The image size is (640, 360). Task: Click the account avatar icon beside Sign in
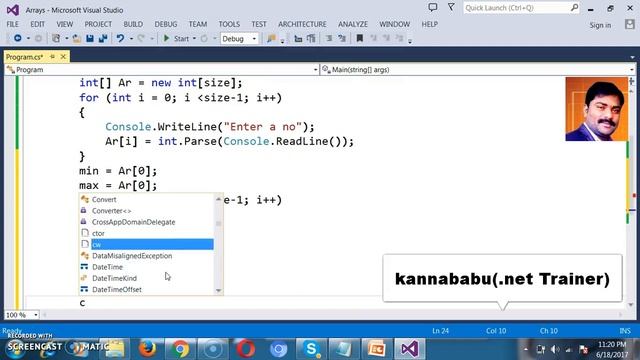[629, 24]
